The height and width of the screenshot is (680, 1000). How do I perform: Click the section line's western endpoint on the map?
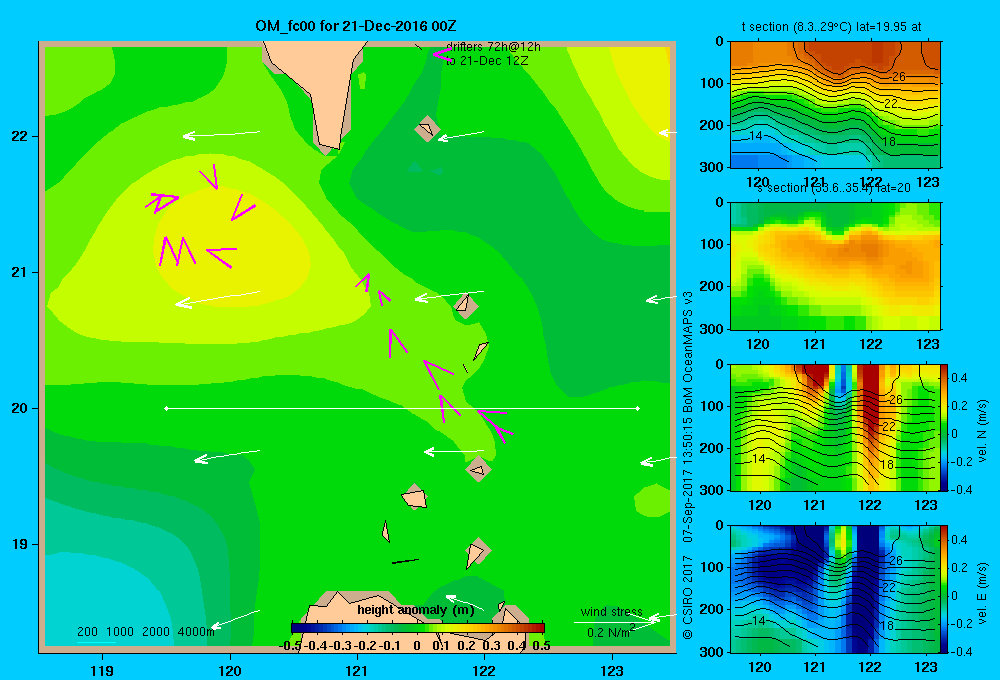pos(166,408)
